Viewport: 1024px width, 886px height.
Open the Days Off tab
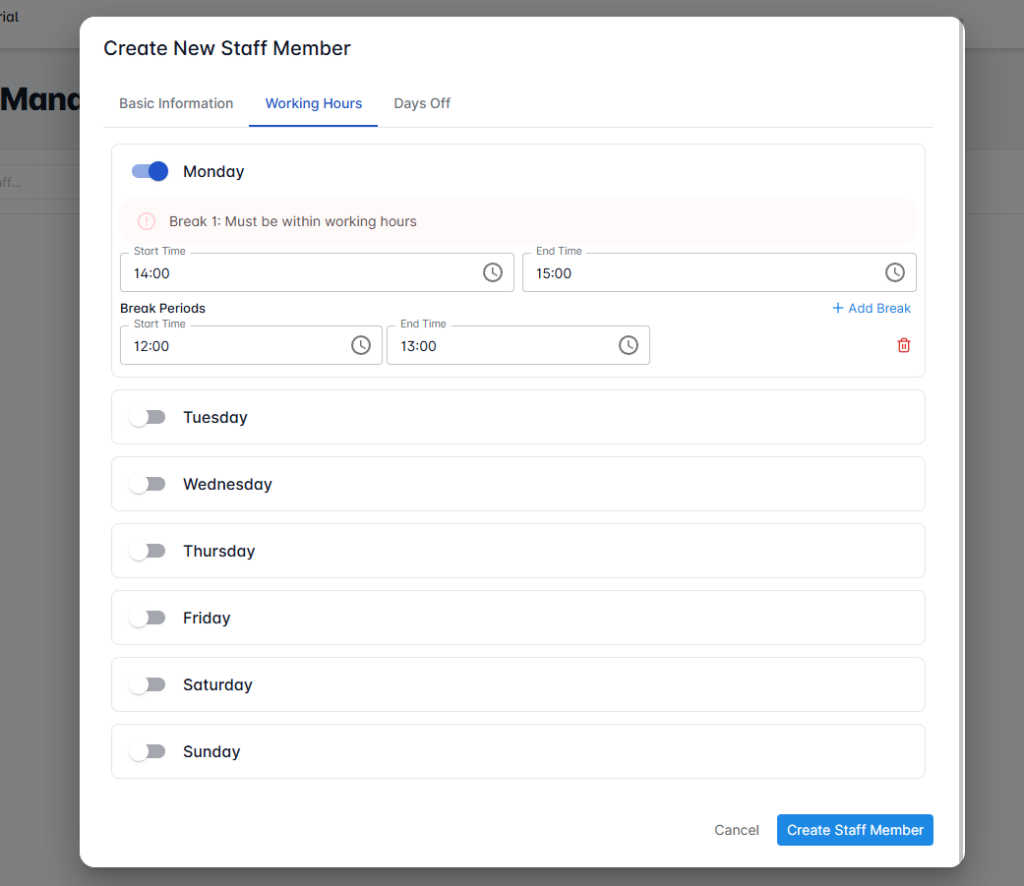pos(421,103)
